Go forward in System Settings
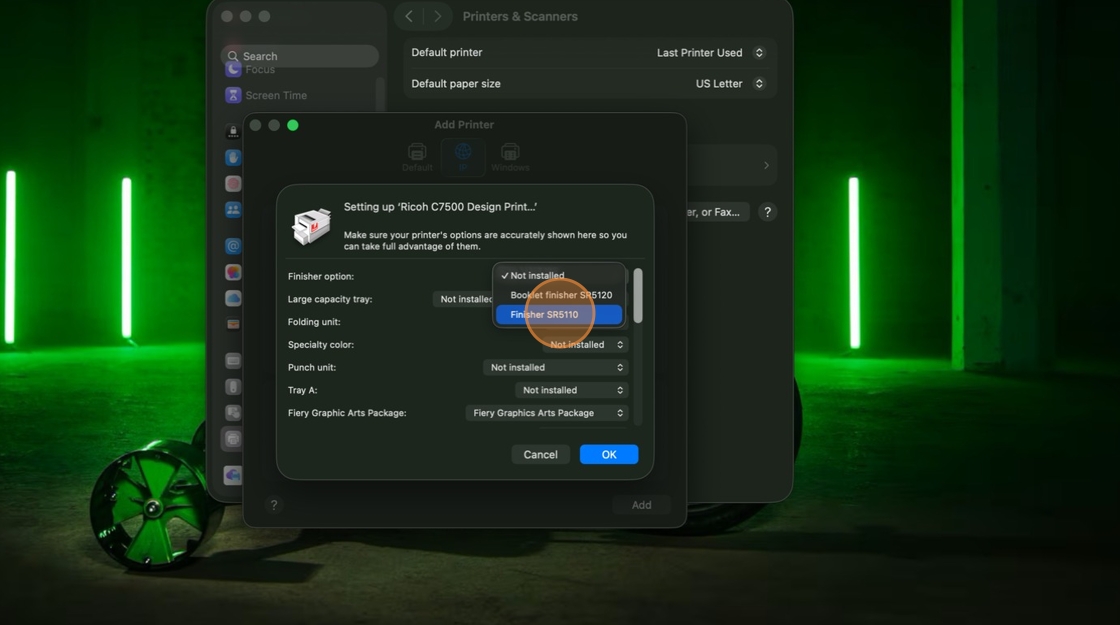Screen dimensions: 1120x625 [x=438, y=16]
